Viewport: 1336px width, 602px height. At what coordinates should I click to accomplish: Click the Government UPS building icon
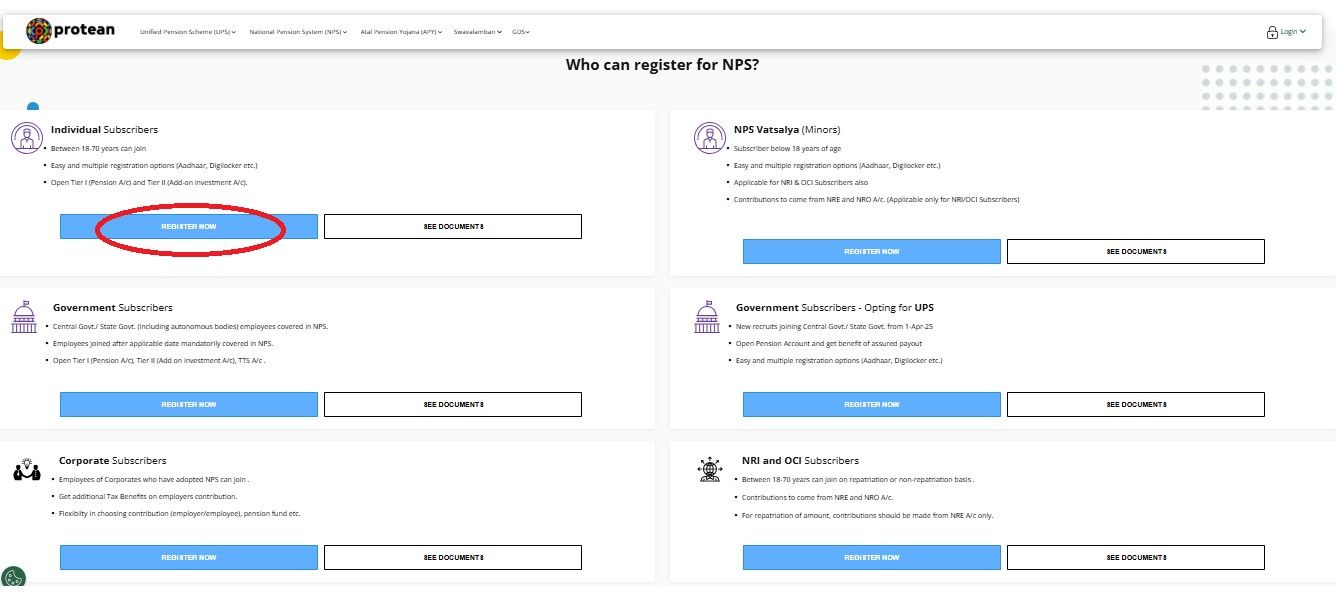(707, 317)
